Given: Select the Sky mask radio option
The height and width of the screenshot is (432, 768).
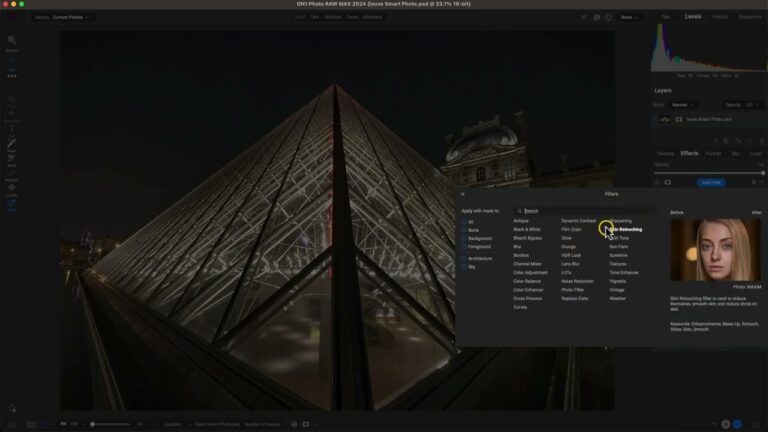Looking at the screenshot, I should [x=464, y=267].
